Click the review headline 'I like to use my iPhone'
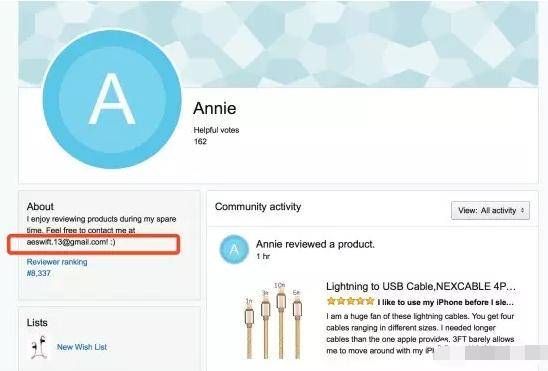The image size is (548, 371). (x=446, y=302)
